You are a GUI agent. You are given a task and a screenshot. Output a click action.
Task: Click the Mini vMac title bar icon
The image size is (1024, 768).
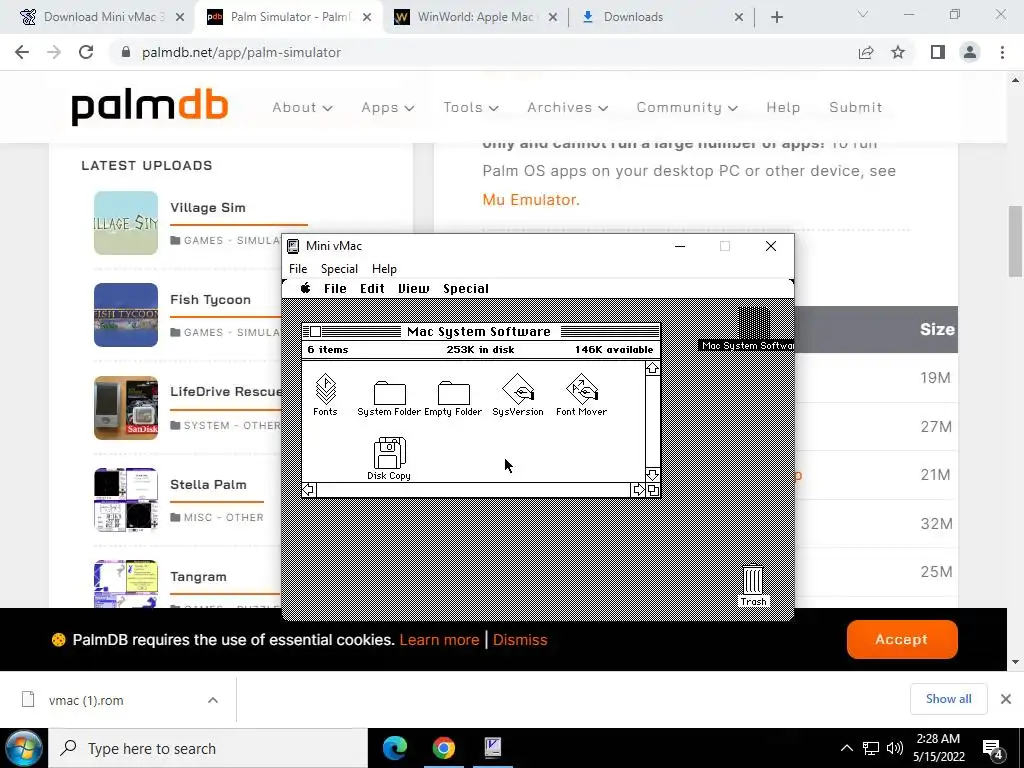[293, 246]
